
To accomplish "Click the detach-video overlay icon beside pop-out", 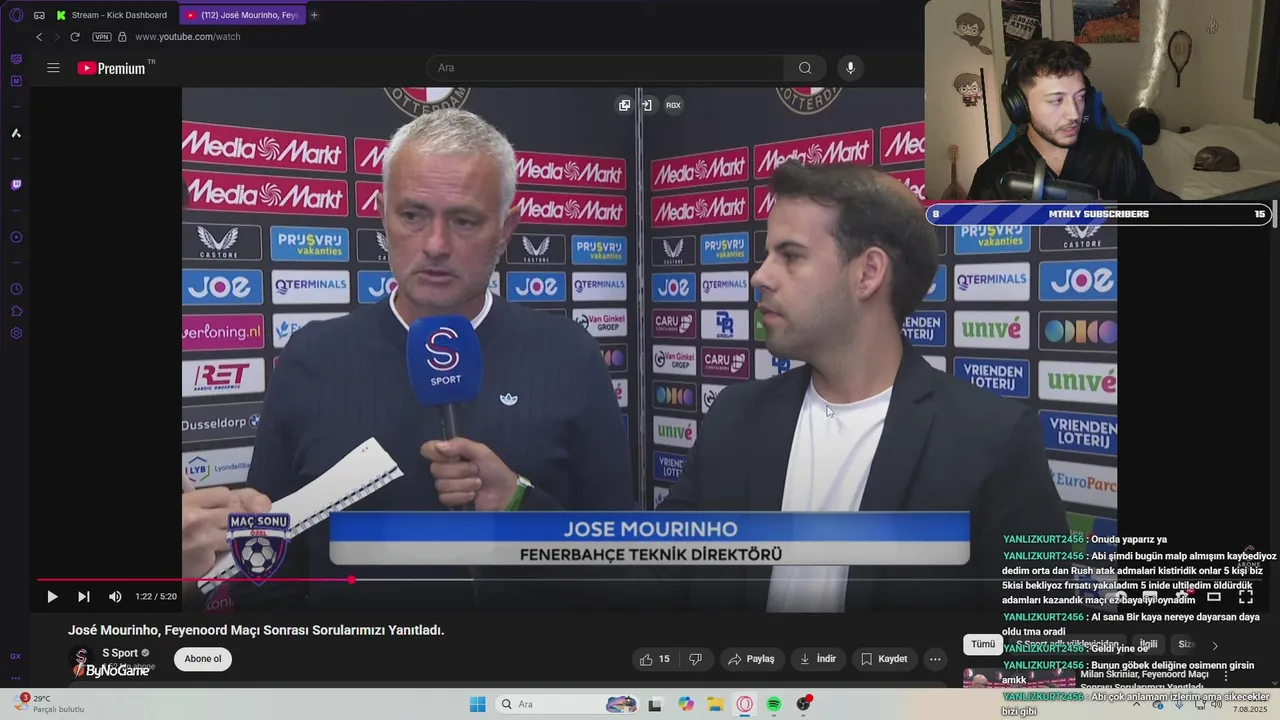I will pos(647,105).
